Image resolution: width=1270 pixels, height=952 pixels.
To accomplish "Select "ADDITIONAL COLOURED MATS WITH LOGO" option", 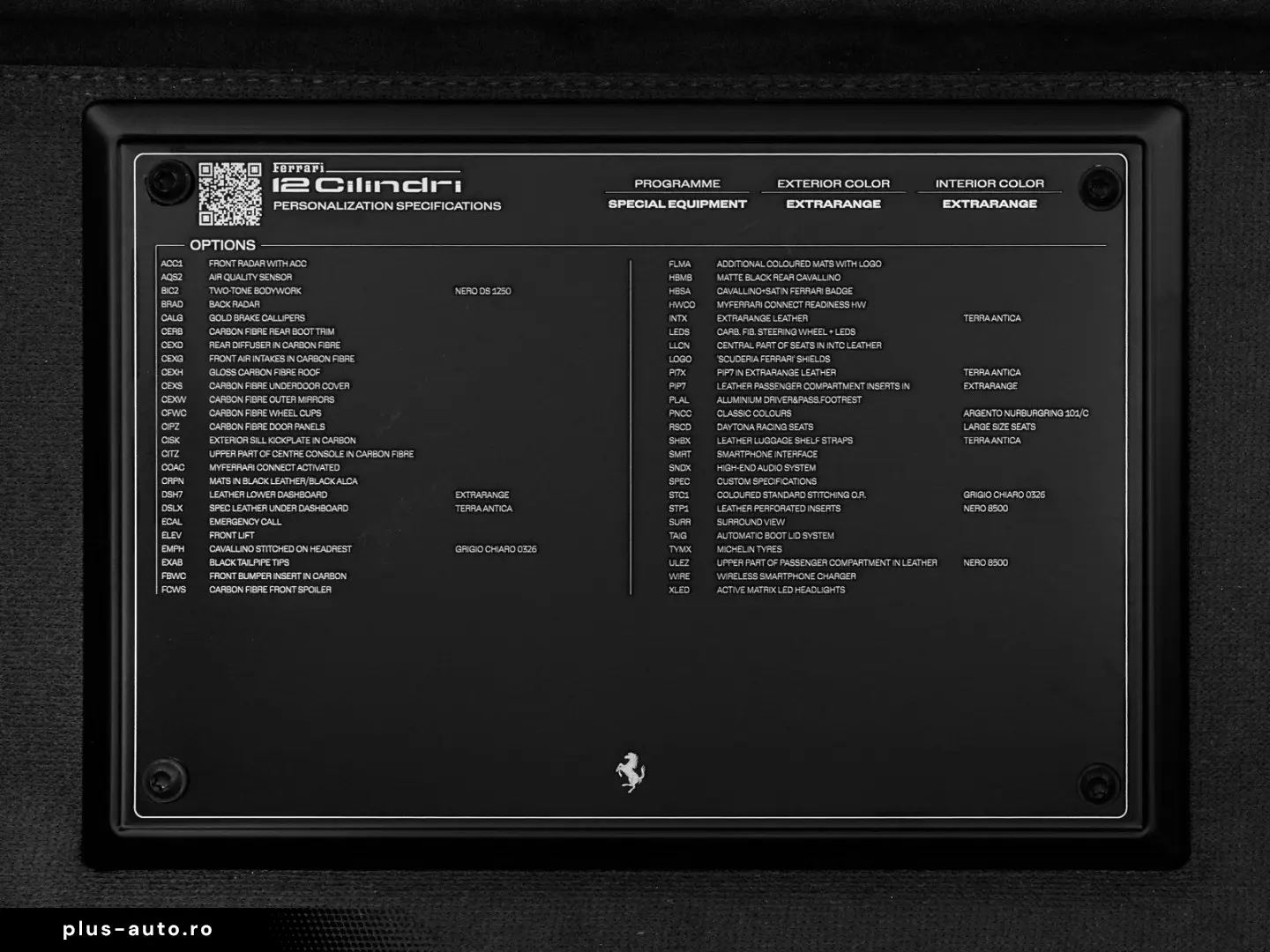I will [x=799, y=264].
